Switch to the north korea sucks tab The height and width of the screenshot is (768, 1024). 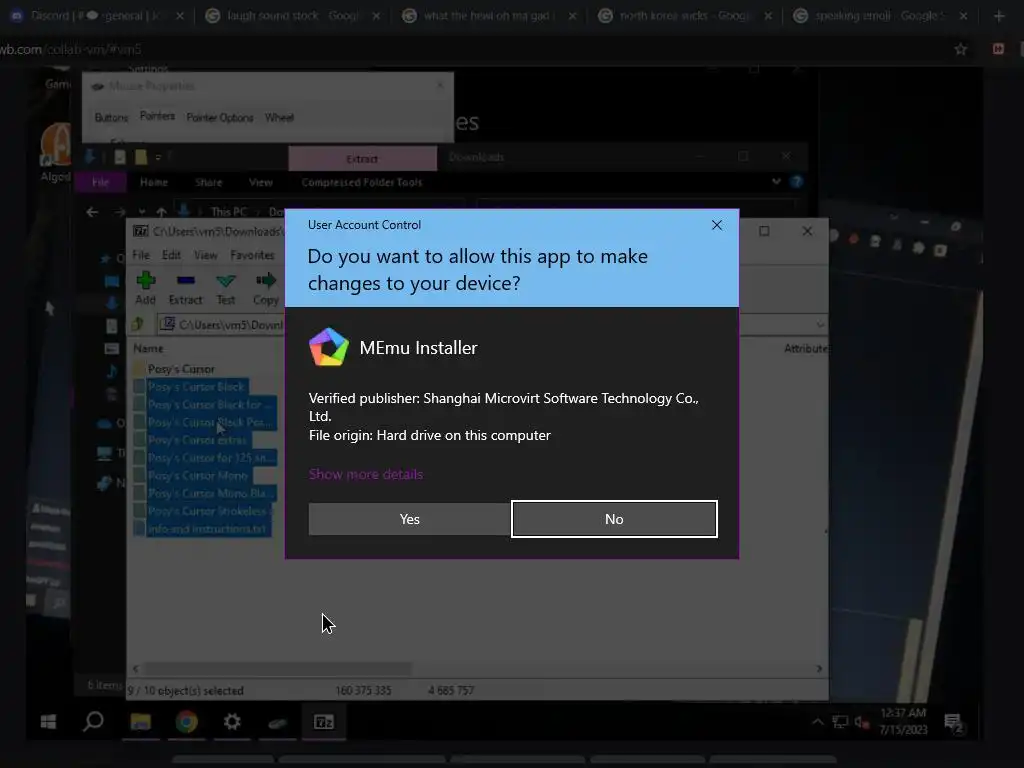(x=684, y=15)
